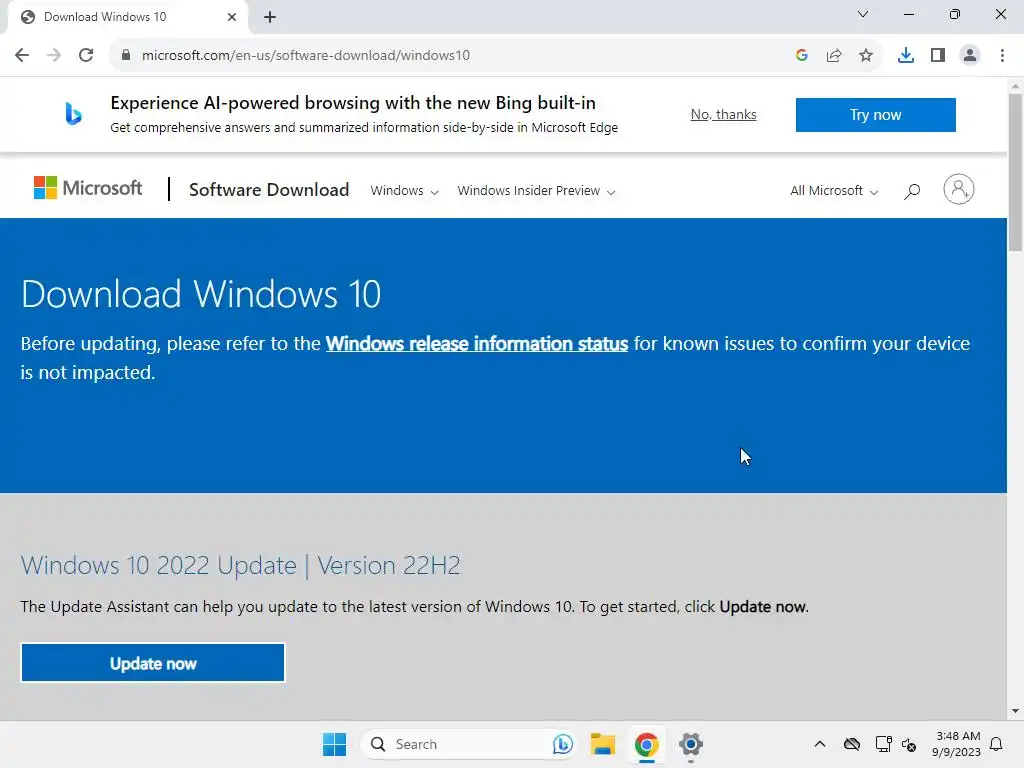Open the tab search chevron

(863, 14)
